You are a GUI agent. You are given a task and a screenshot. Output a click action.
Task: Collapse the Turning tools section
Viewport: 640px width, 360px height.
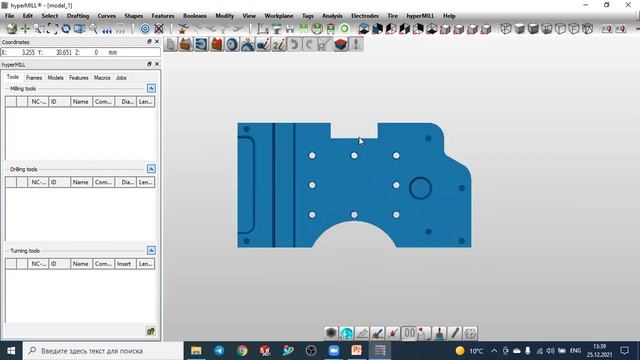tap(151, 250)
